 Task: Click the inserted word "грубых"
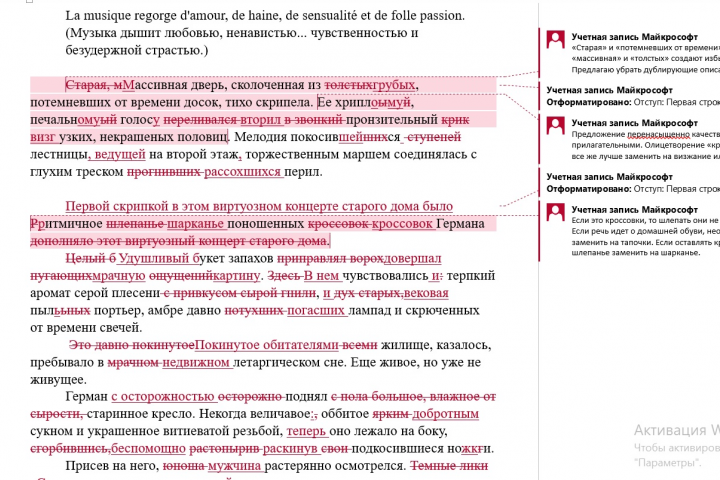tap(394, 85)
